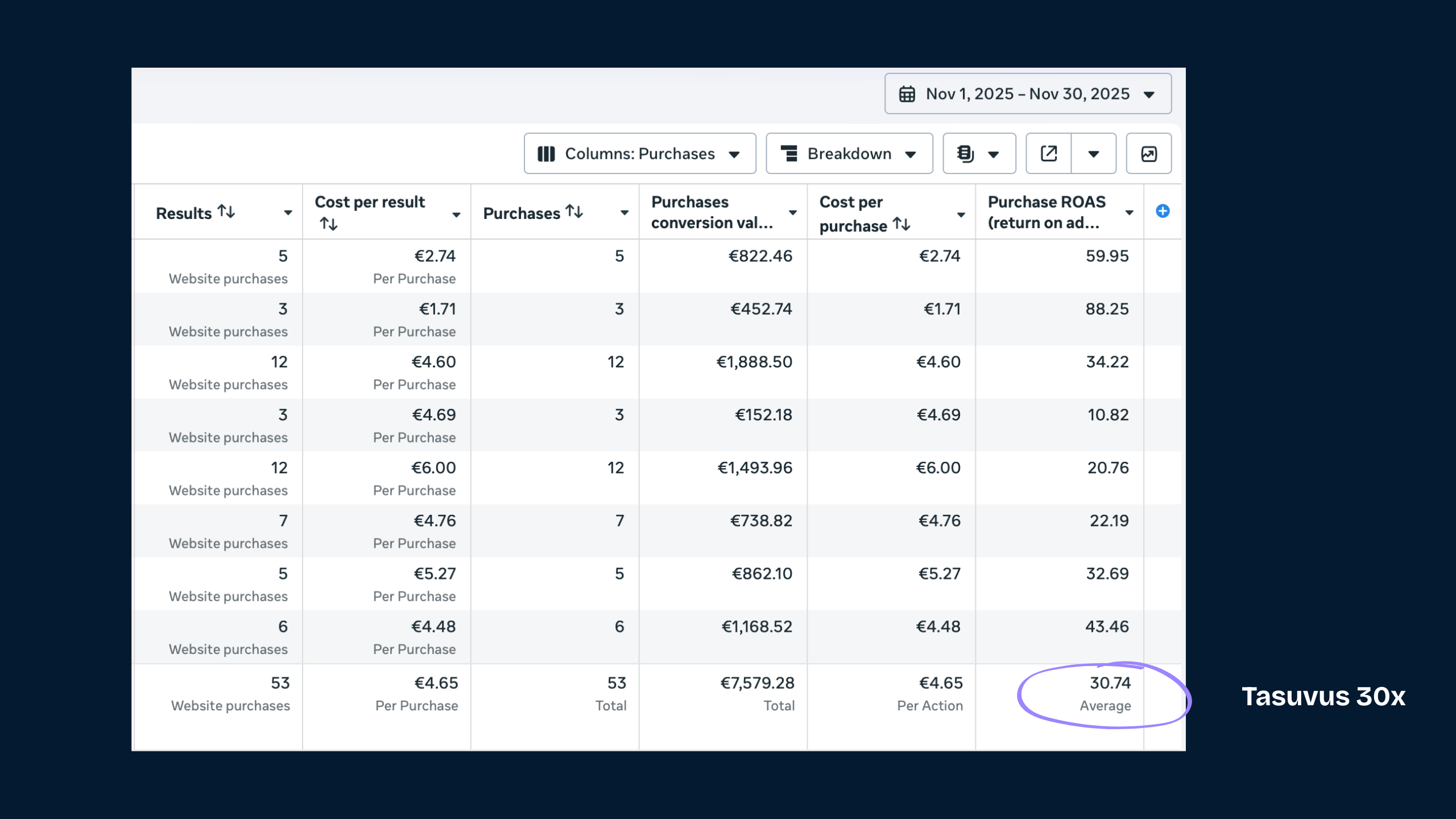This screenshot has width=1456, height=819.
Task: Open Results column header menu arrow
Action: 288,213
